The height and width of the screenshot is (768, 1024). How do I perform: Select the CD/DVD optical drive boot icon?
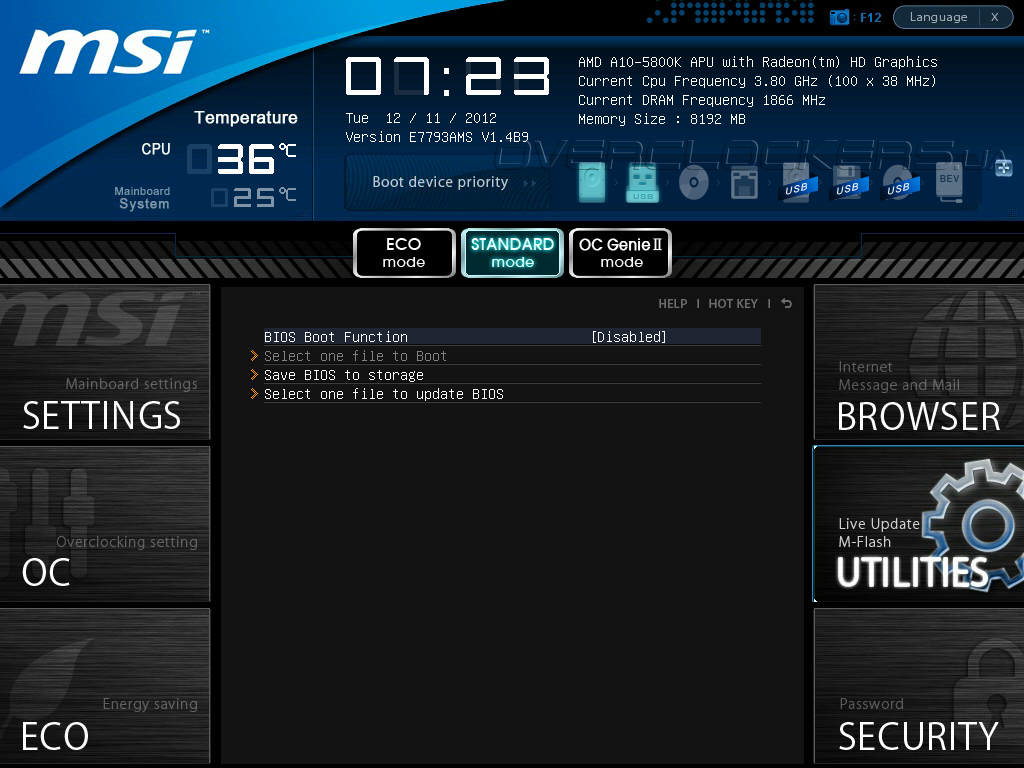tap(694, 182)
